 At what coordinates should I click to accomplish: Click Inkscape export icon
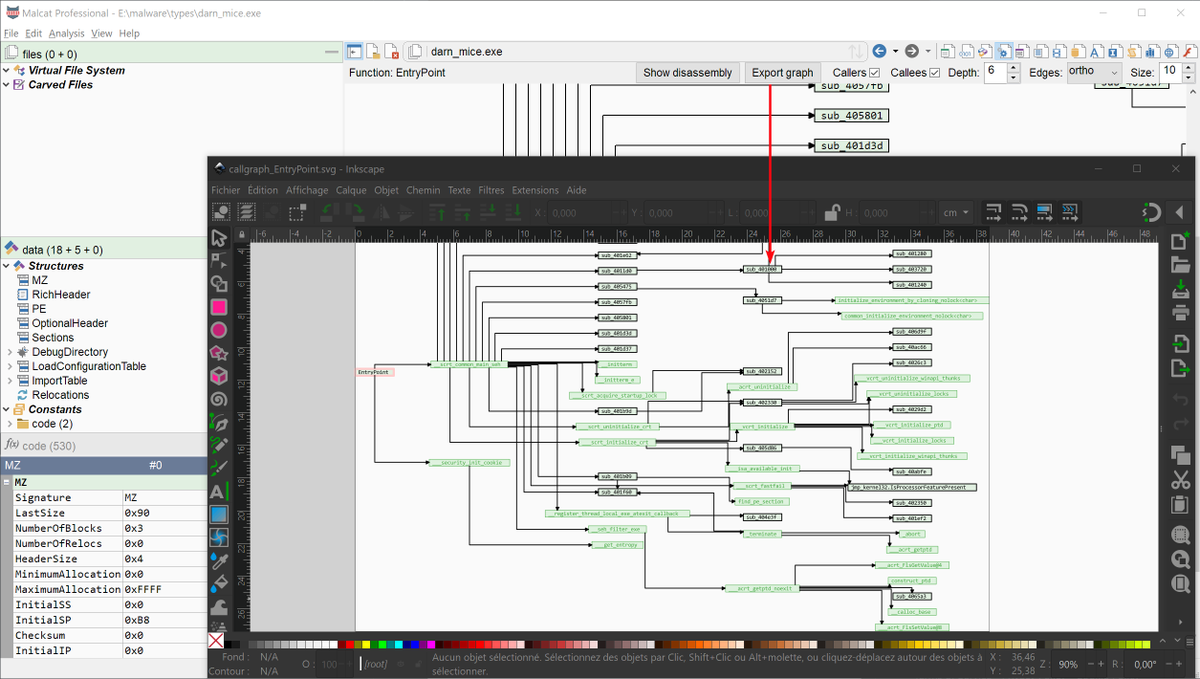point(1180,368)
